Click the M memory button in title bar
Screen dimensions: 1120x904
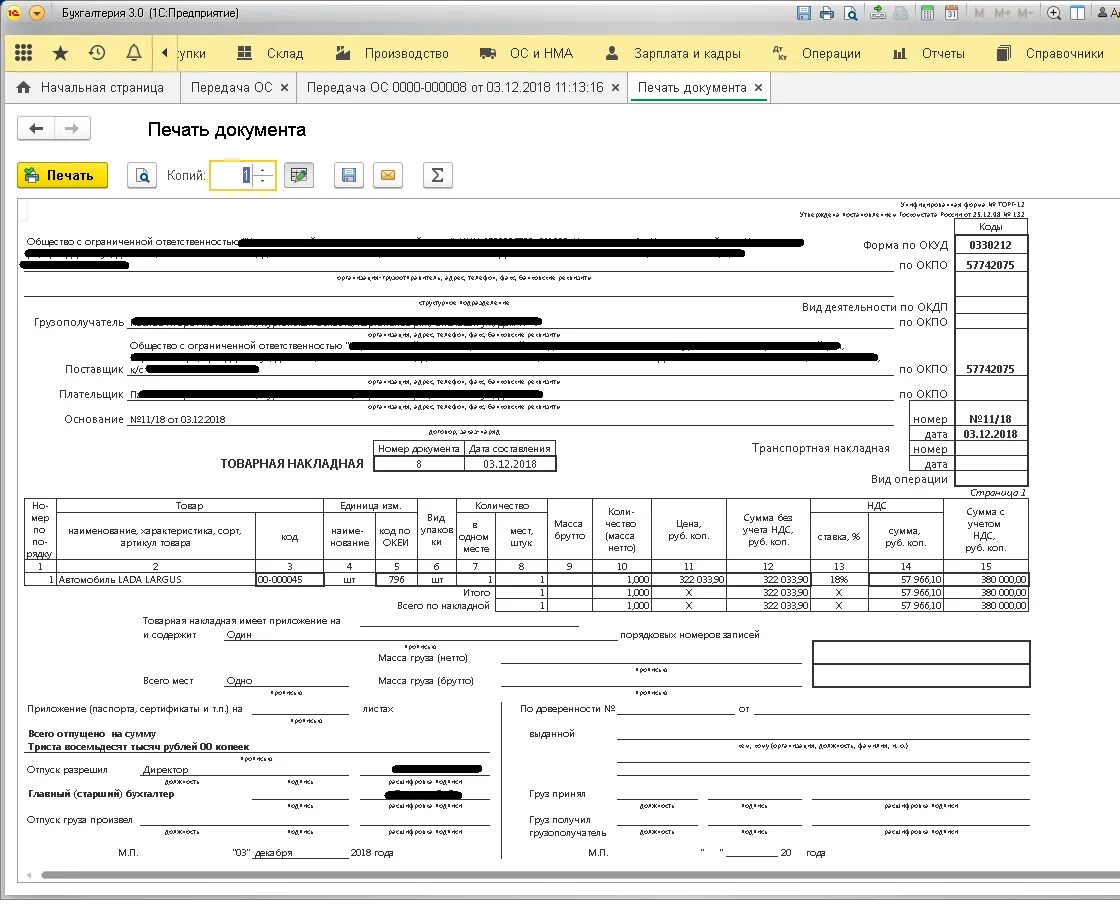coord(979,13)
